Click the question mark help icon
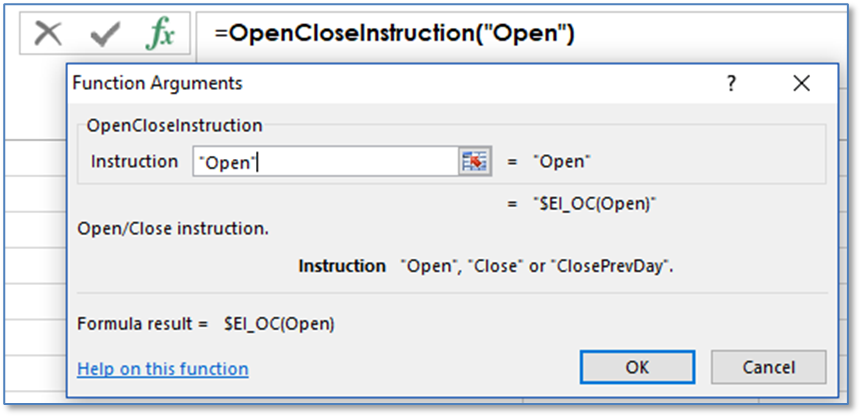Viewport: 862px width, 417px height. [x=731, y=84]
